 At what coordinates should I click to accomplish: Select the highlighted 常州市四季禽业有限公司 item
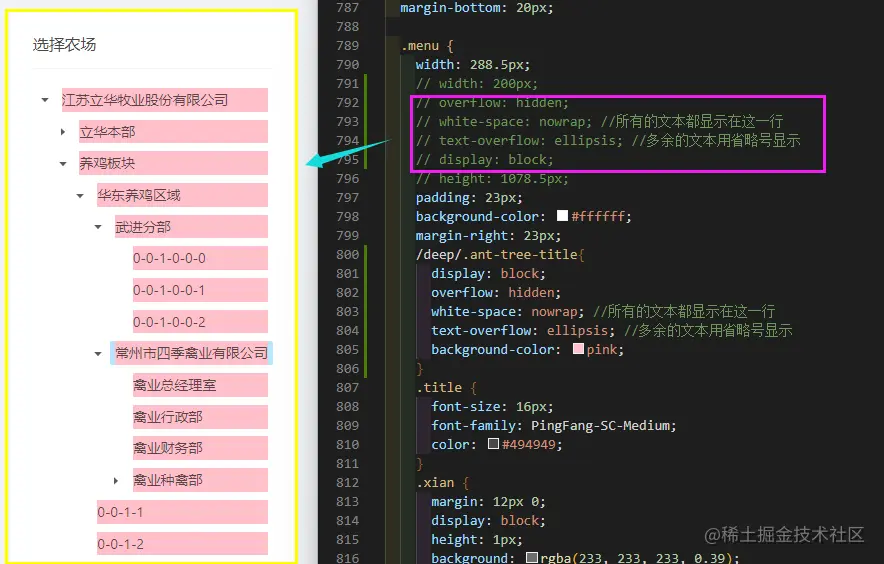click(x=192, y=353)
